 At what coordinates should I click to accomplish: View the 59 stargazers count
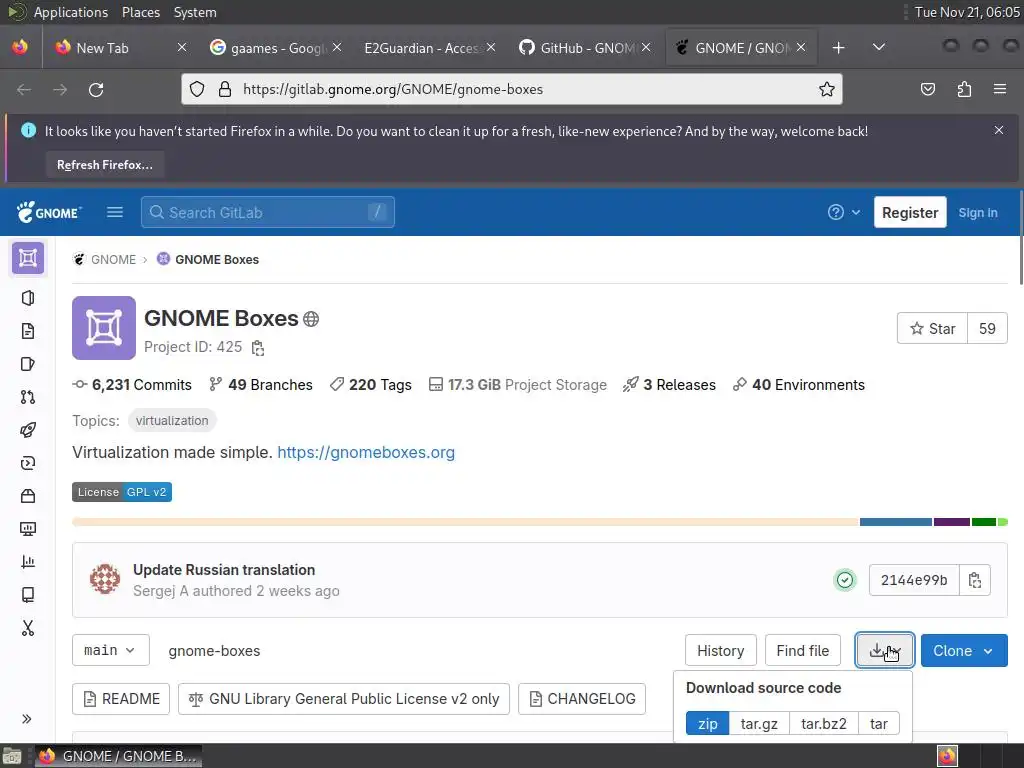pos(987,328)
